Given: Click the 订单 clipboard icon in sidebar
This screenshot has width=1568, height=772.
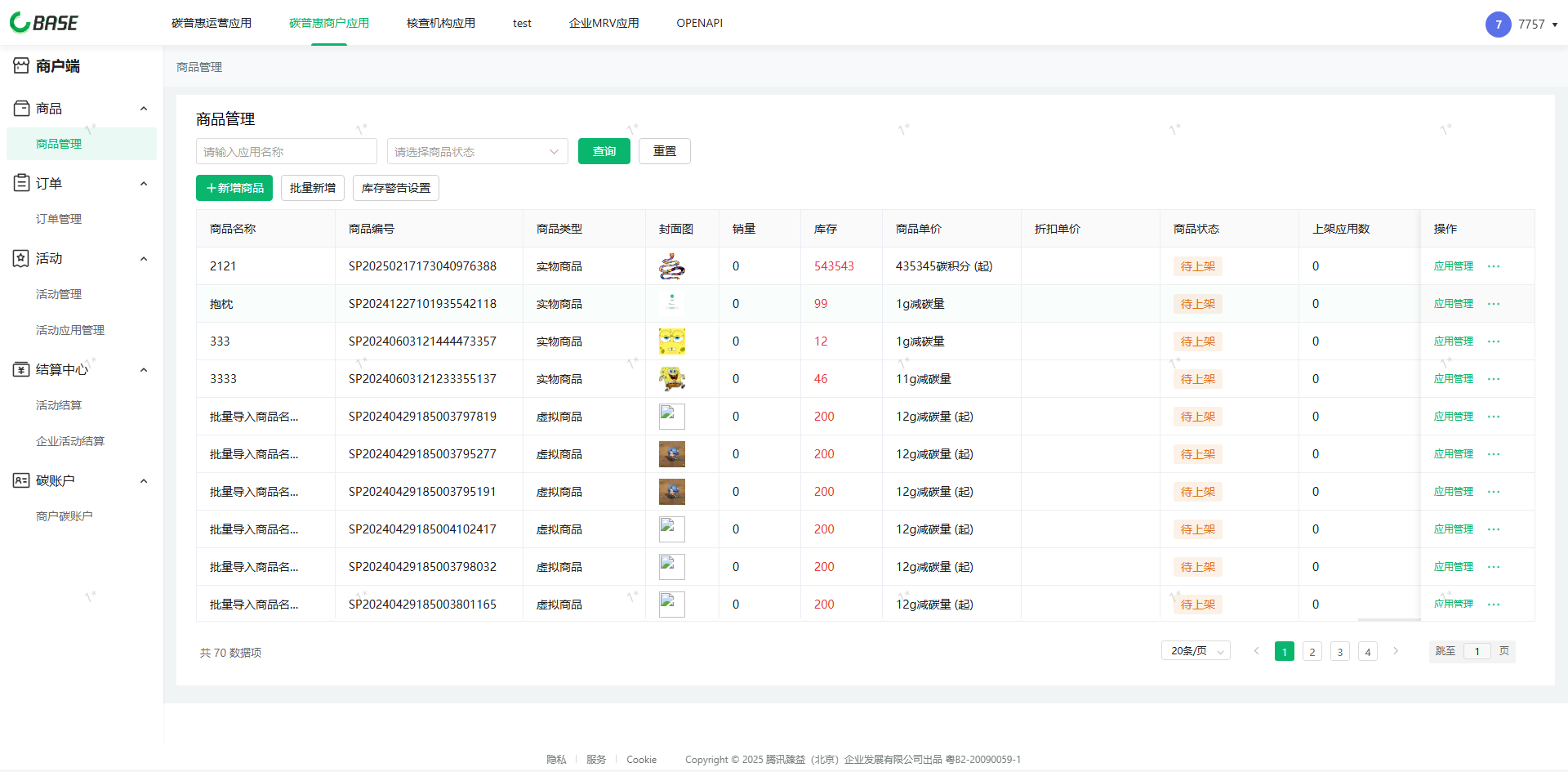Looking at the screenshot, I should tap(21, 183).
